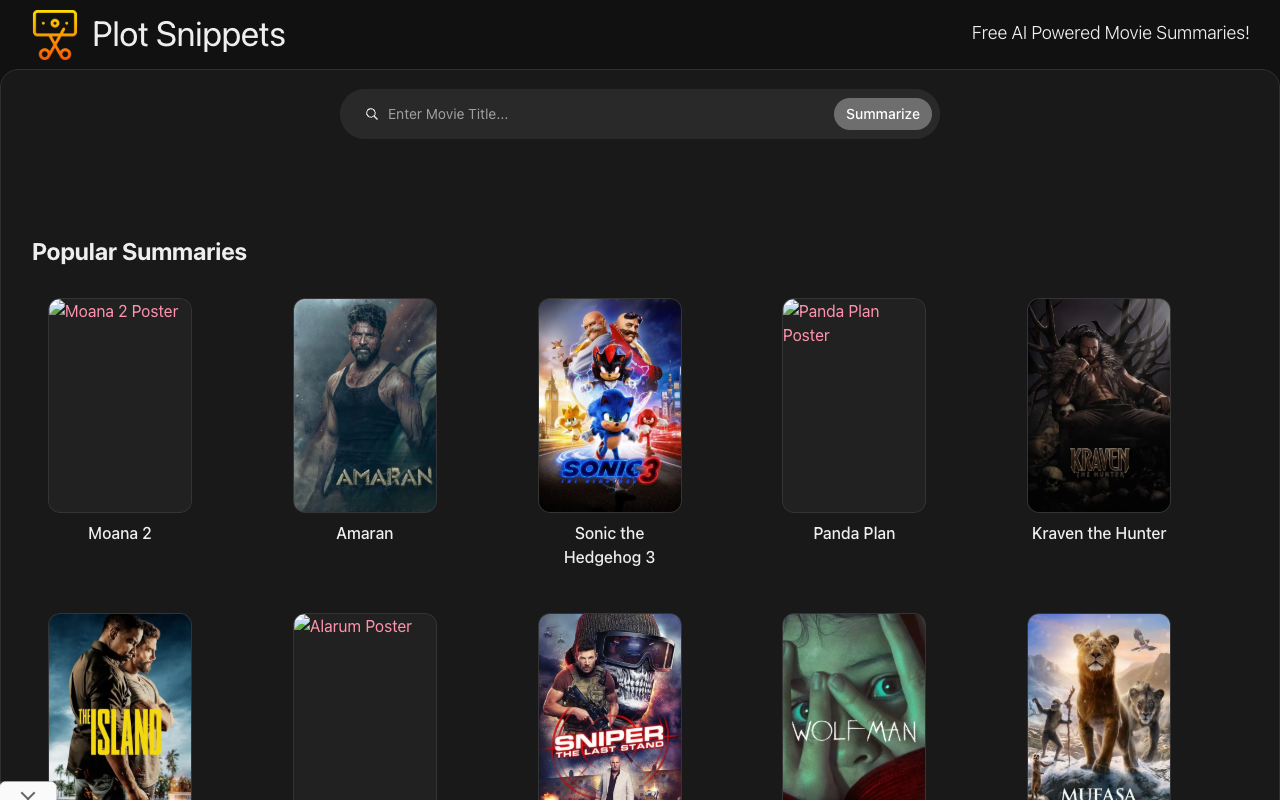Open the Moana 2 poster placeholder
1280x800 pixels.
tap(120, 405)
